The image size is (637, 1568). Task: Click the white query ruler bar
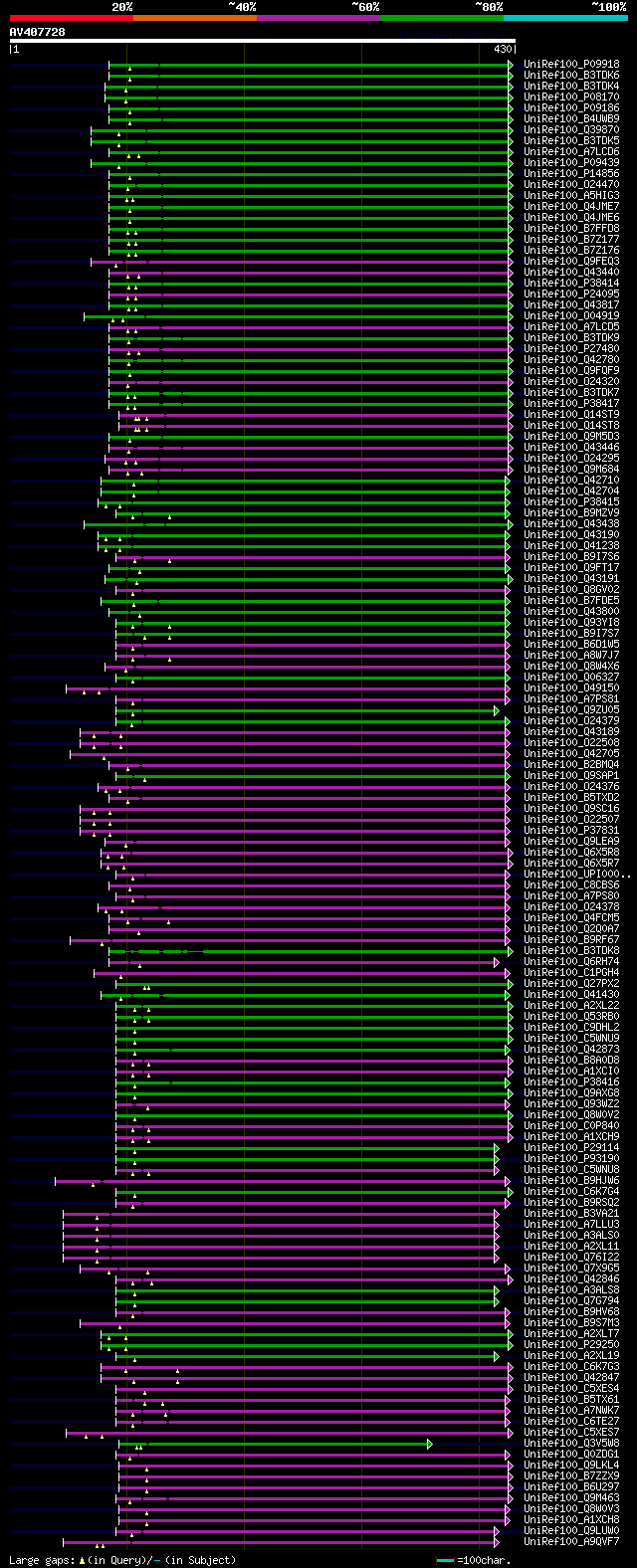click(x=263, y=41)
